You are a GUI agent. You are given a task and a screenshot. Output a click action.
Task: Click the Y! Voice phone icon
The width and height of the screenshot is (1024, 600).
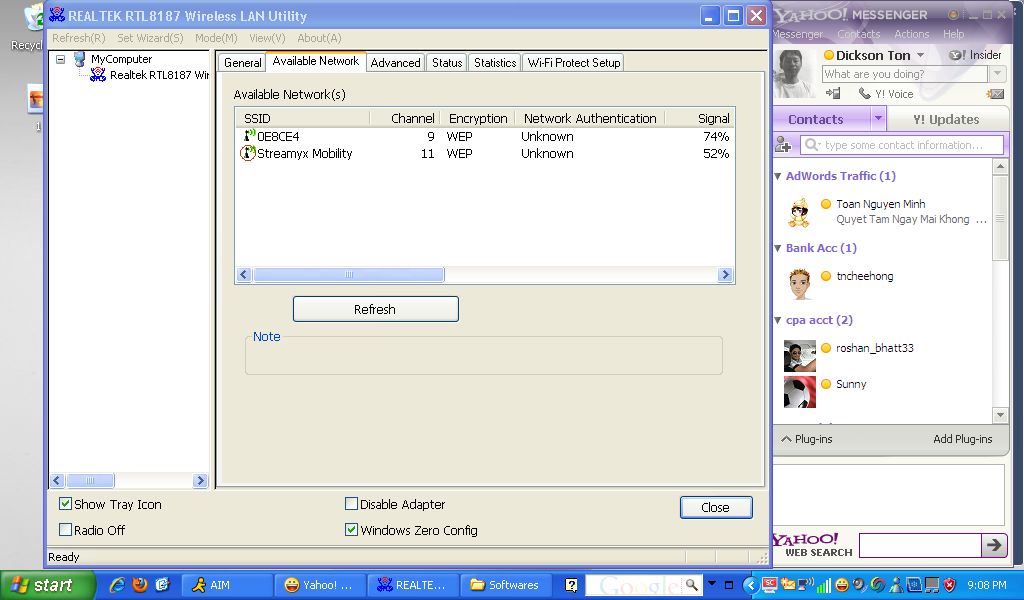tap(865, 94)
